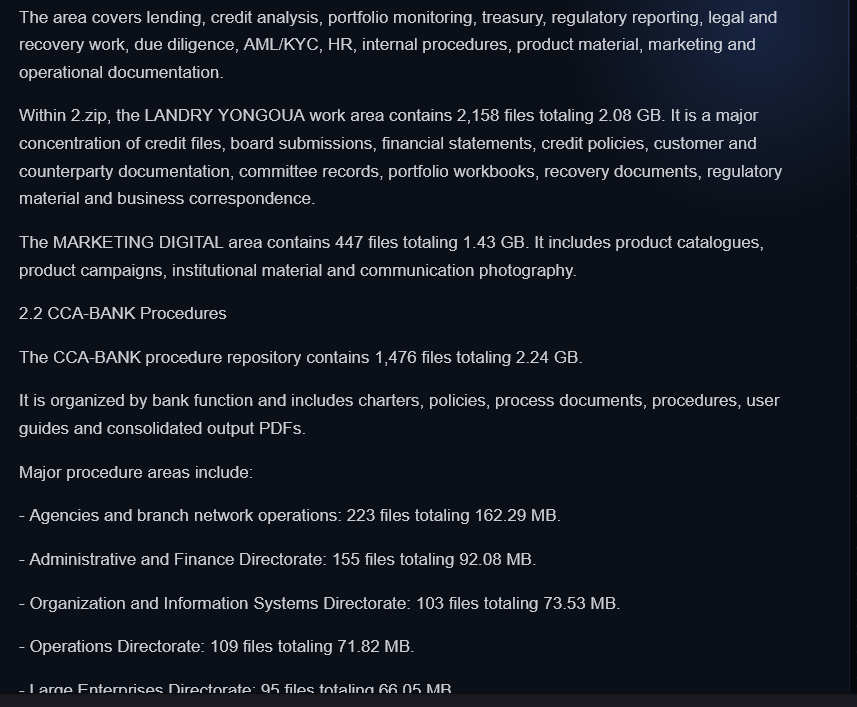Select the Agencies and branch network operations line
Viewport: 857px width, 707px height.
(290, 516)
